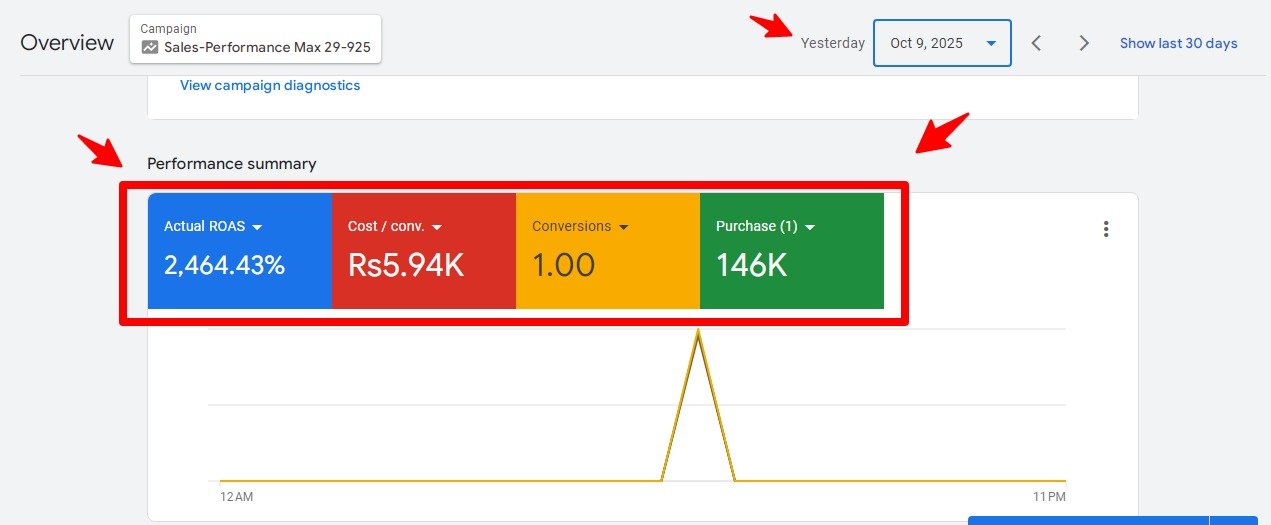Click the peak of the chart line
Viewport: 1271px width, 525px height.
[698, 333]
